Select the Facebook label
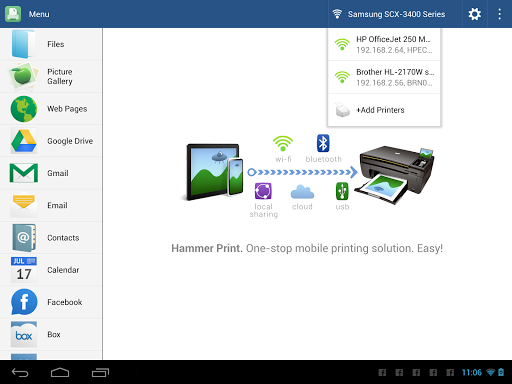Image resolution: width=512 pixels, height=384 pixels. 65,302
